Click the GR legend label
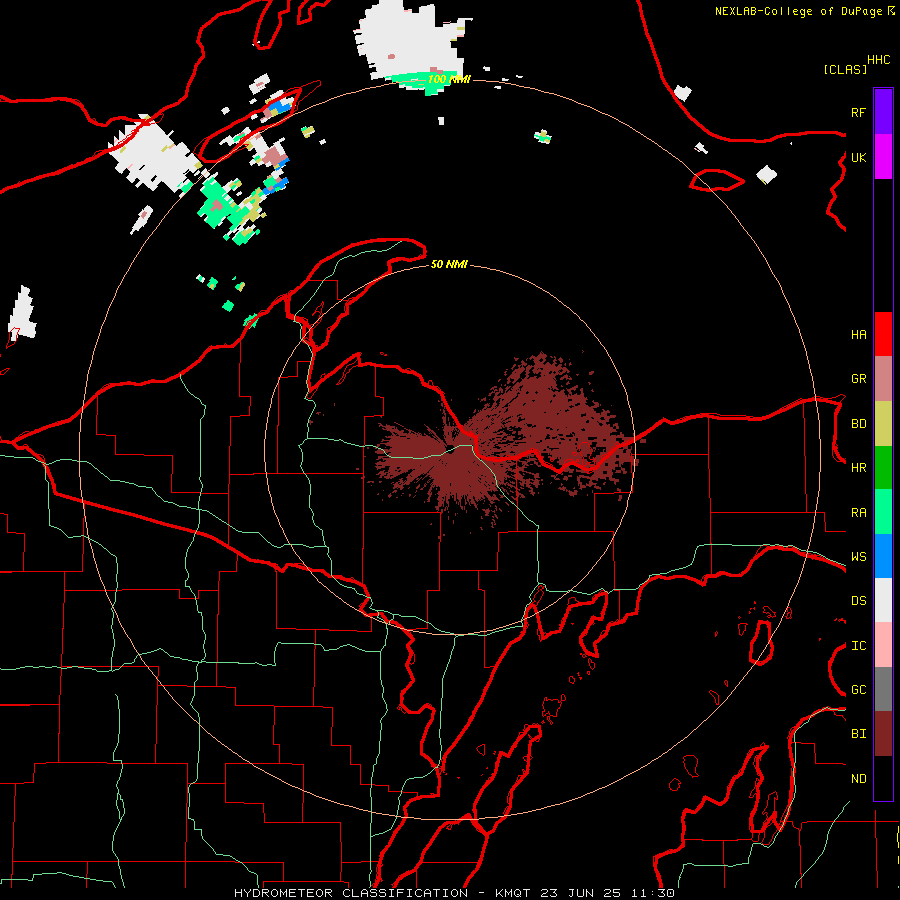This screenshot has width=900, height=900. [858, 379]
